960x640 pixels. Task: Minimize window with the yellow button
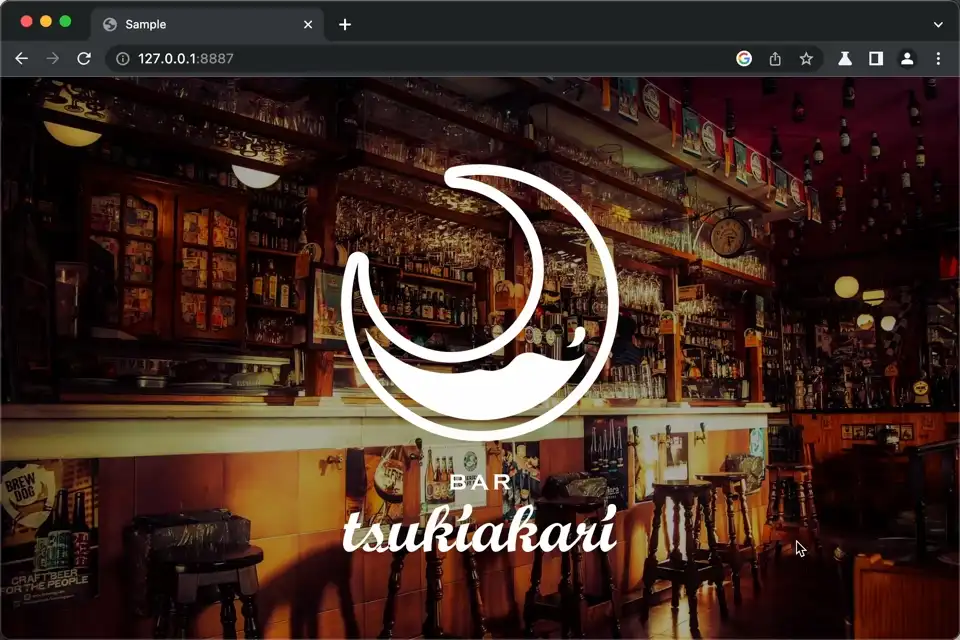pos(46,21)
